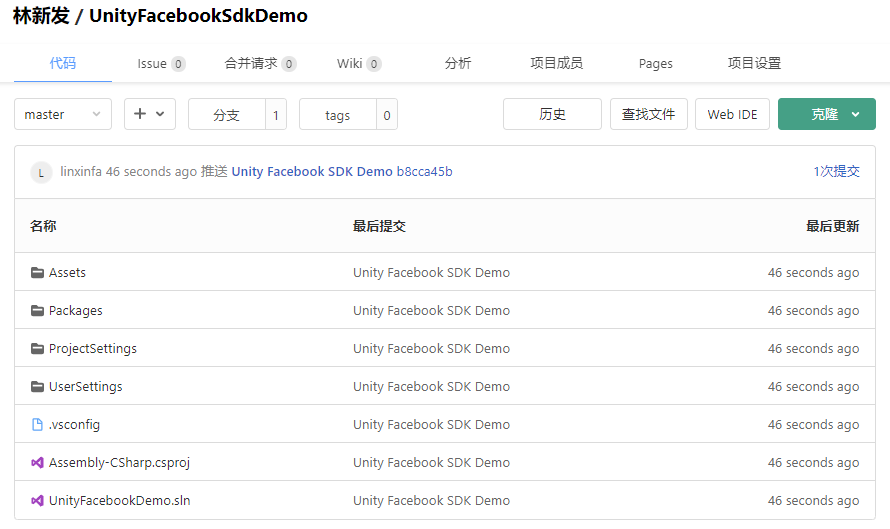Click commit message in the Assets row
Screen dimensions: 890x529
431,273
